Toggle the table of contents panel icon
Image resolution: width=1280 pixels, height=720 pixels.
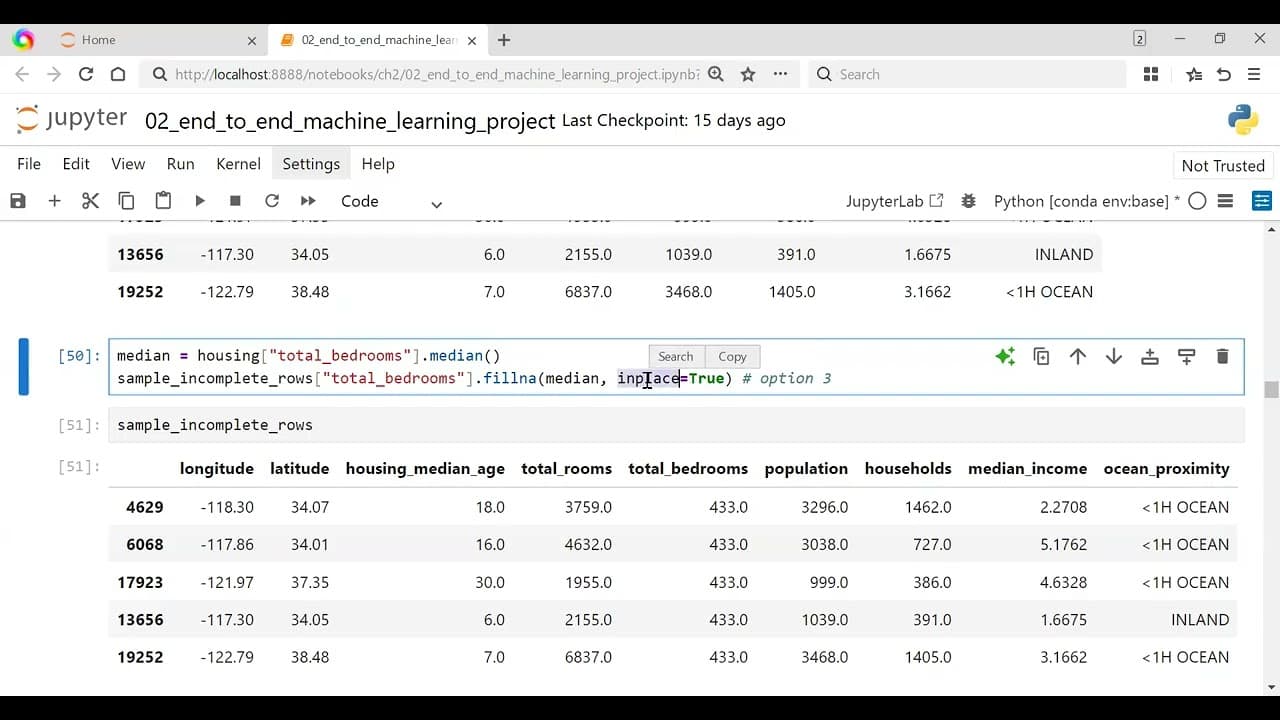pos(1262,201)
